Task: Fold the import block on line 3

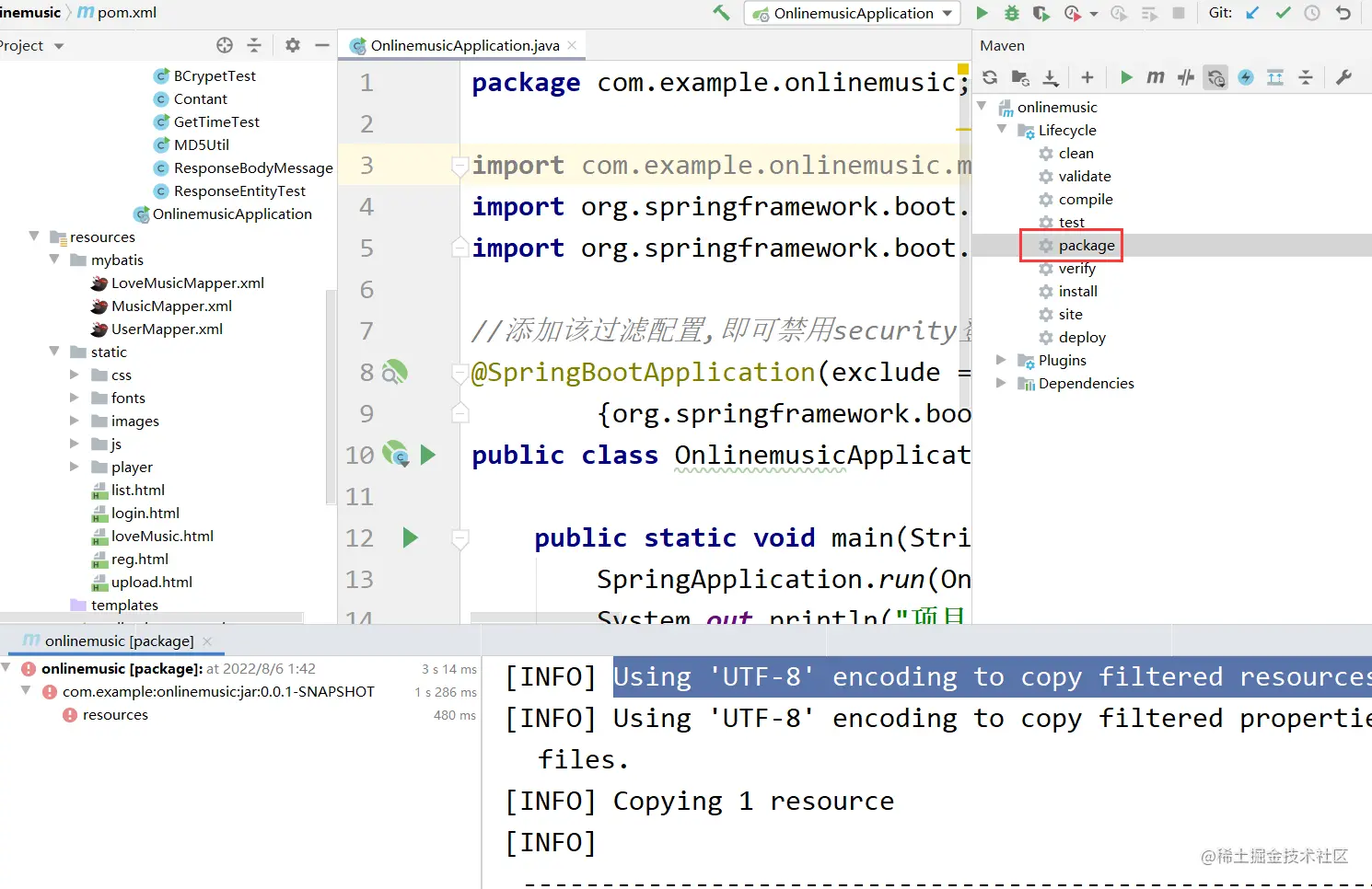Action: pyautogui.click(x=460, y=166)
